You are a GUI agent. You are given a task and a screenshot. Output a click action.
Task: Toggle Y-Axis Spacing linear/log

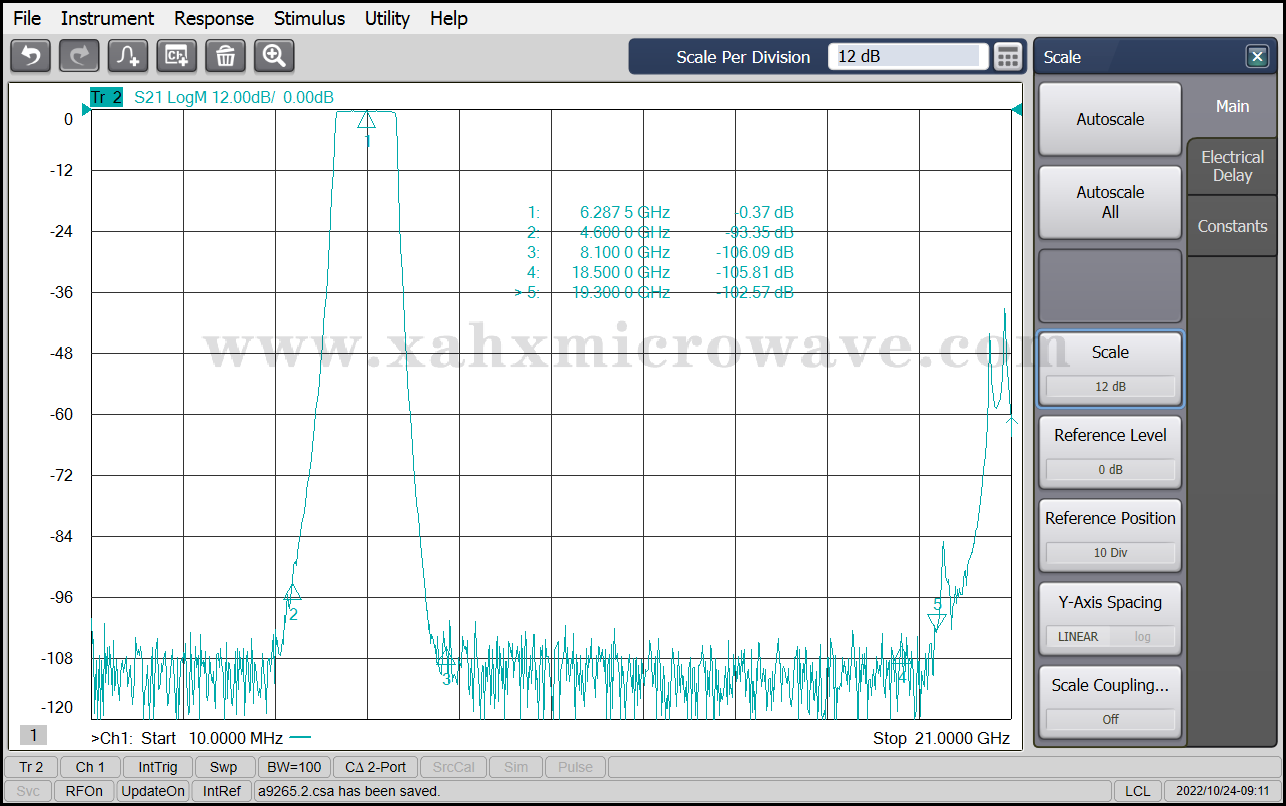click(x=1110, y=619)
